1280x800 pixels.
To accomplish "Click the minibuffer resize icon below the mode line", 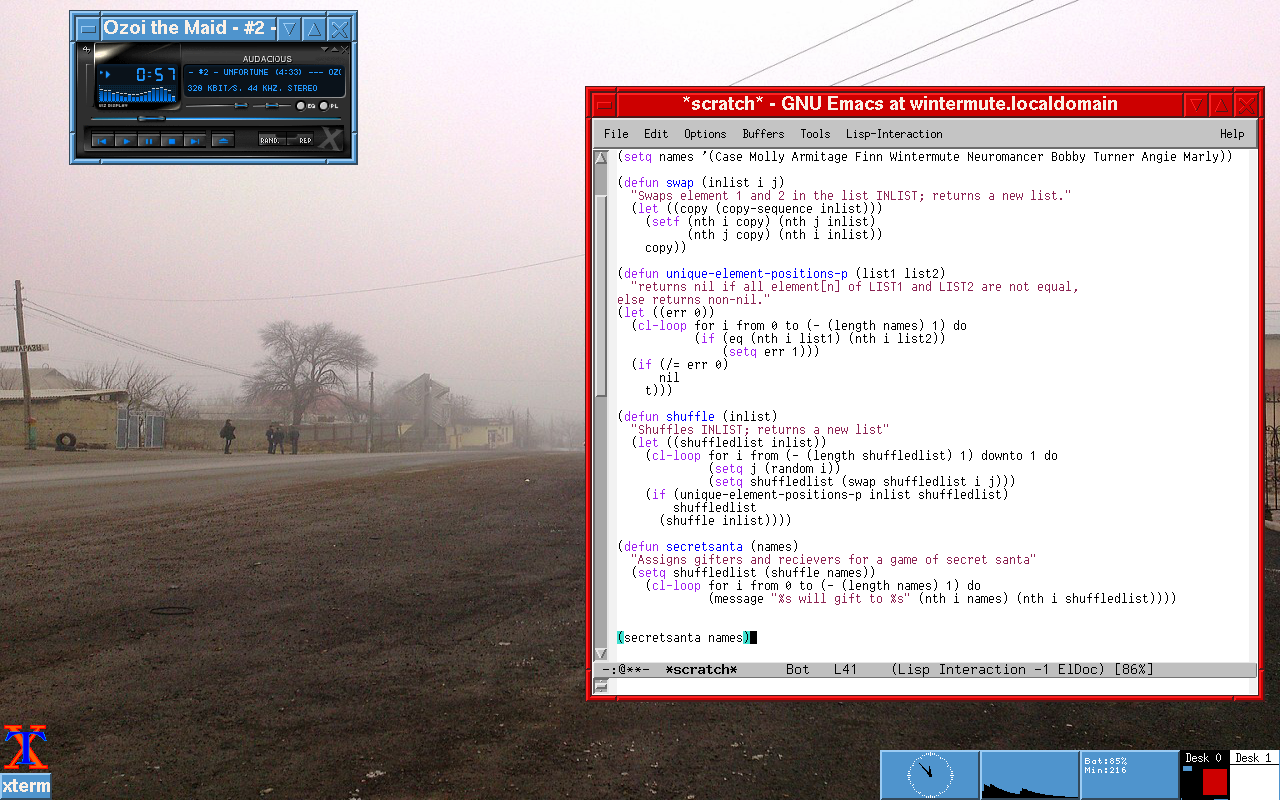I will click(x=601, y=686).
